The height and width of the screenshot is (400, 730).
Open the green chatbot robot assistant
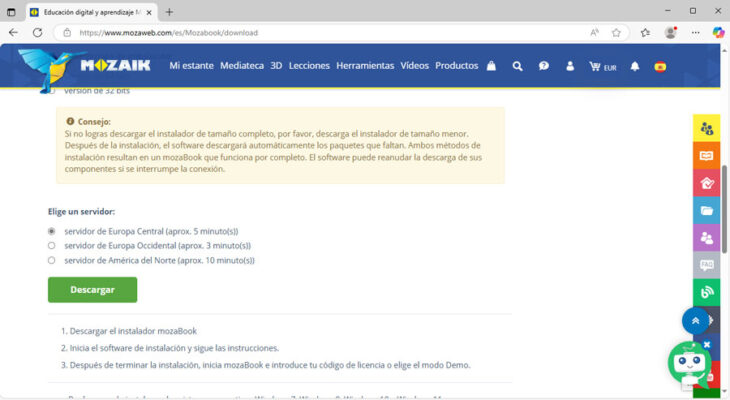[689, 365]
